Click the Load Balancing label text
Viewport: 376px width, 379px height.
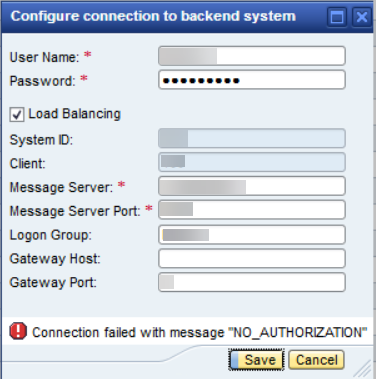(74, 114)
